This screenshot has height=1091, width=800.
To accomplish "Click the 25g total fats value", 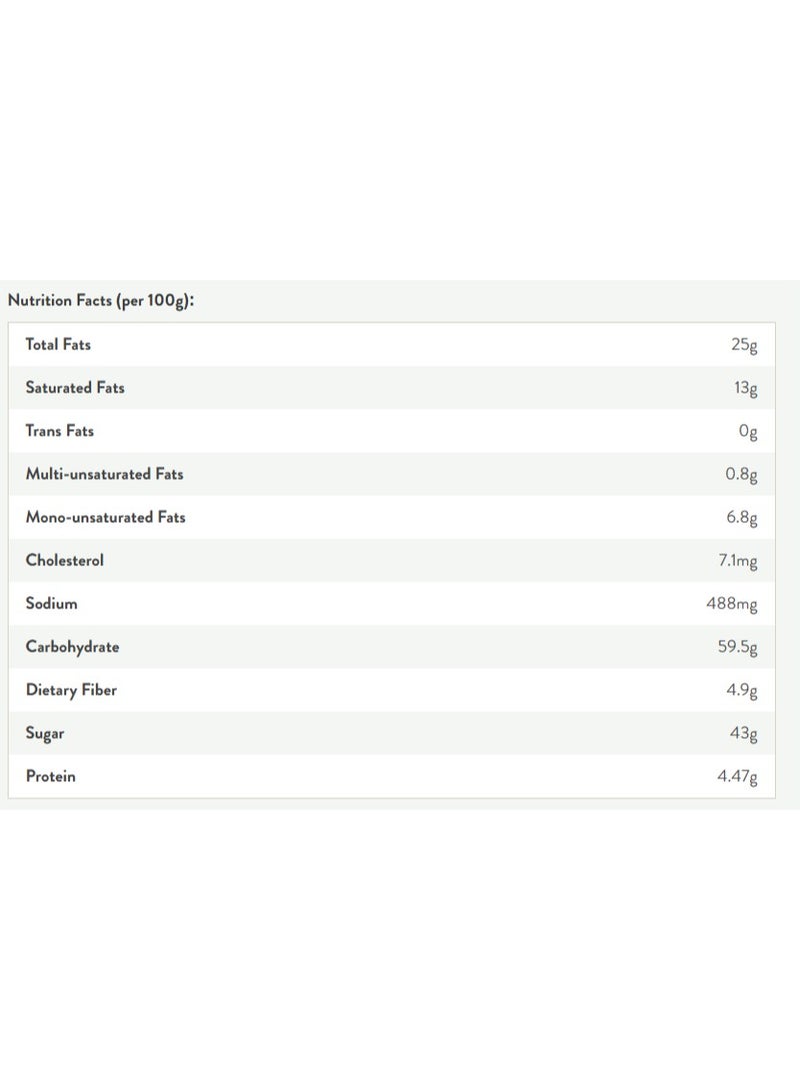I will pyautogui.click(x=744, y=345).
